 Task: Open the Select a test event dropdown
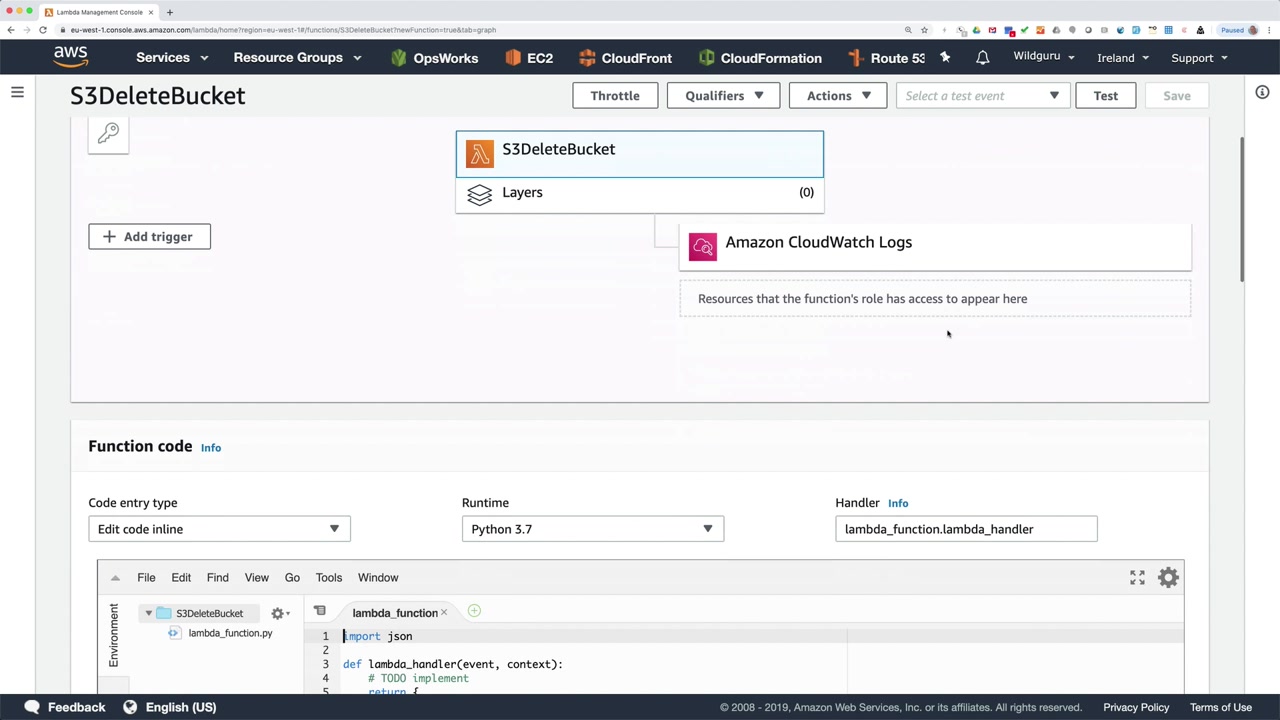click(x=982, y=96)
